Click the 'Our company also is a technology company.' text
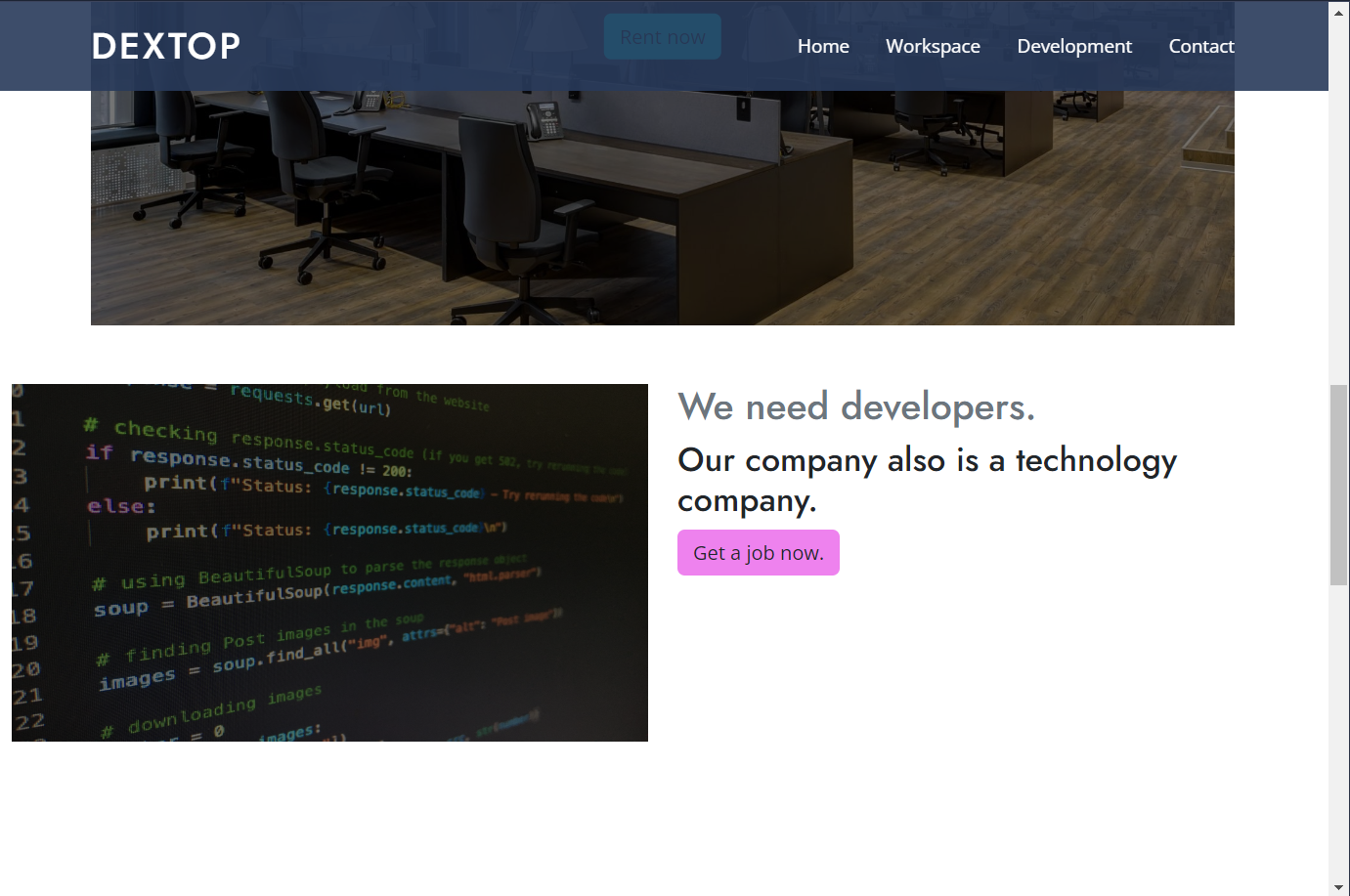The height and width of the screenshot is (896, 1350). click(x=927, y=480)
